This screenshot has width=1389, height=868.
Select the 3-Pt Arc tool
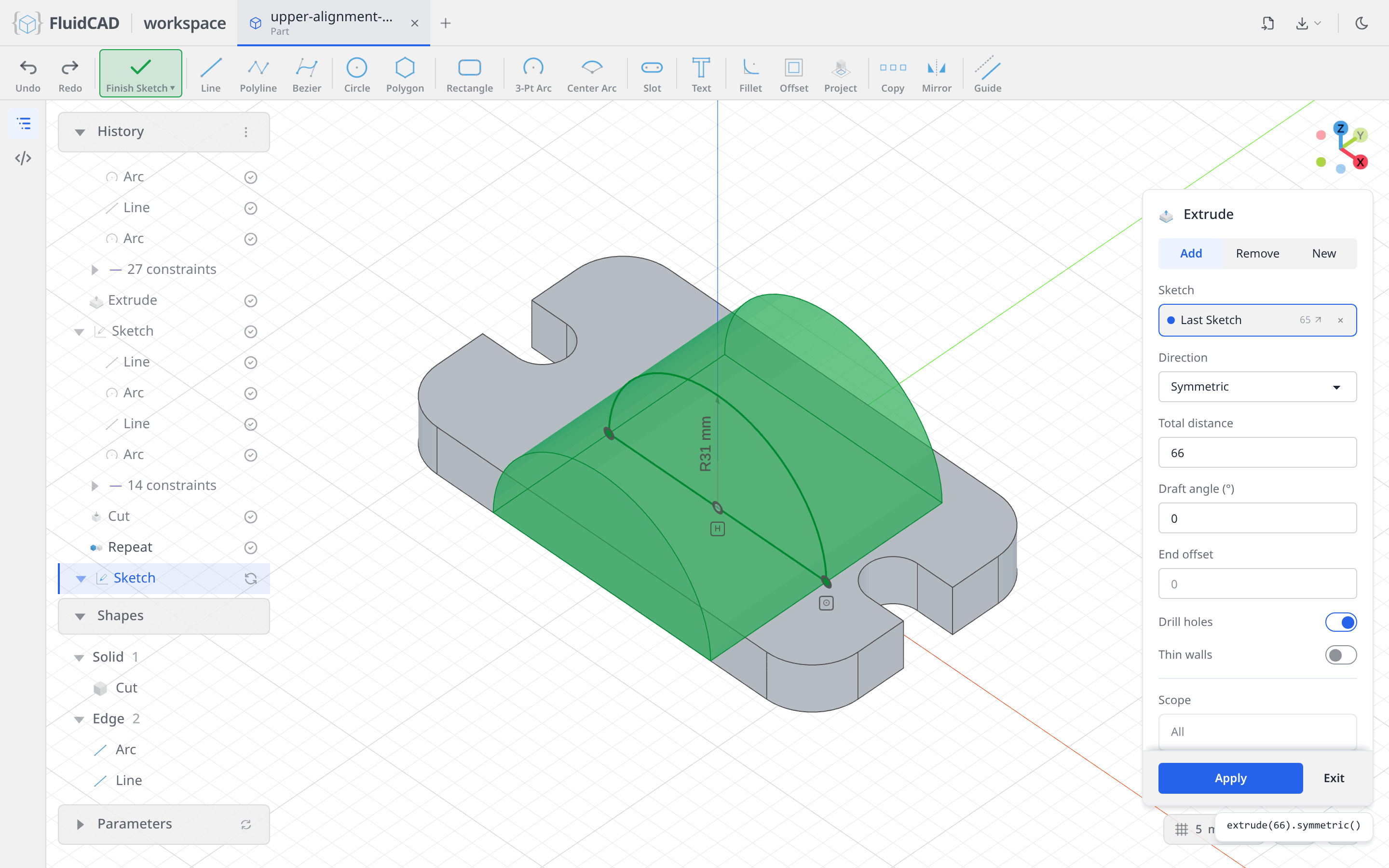pos(532,75)
